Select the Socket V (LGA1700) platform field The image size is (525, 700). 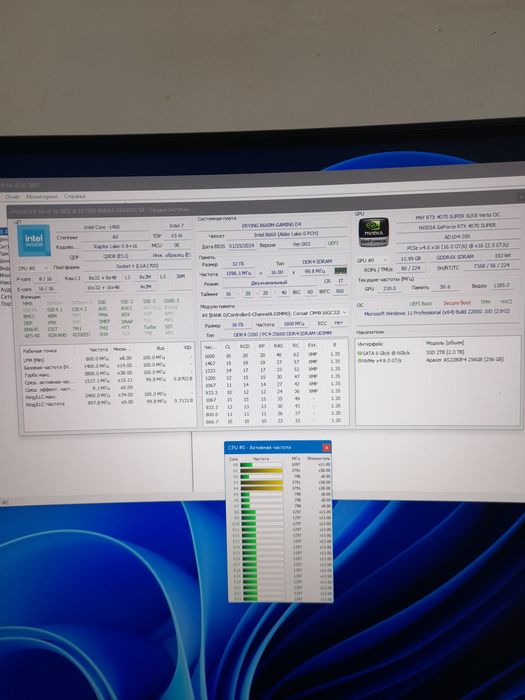pos(137,266)
